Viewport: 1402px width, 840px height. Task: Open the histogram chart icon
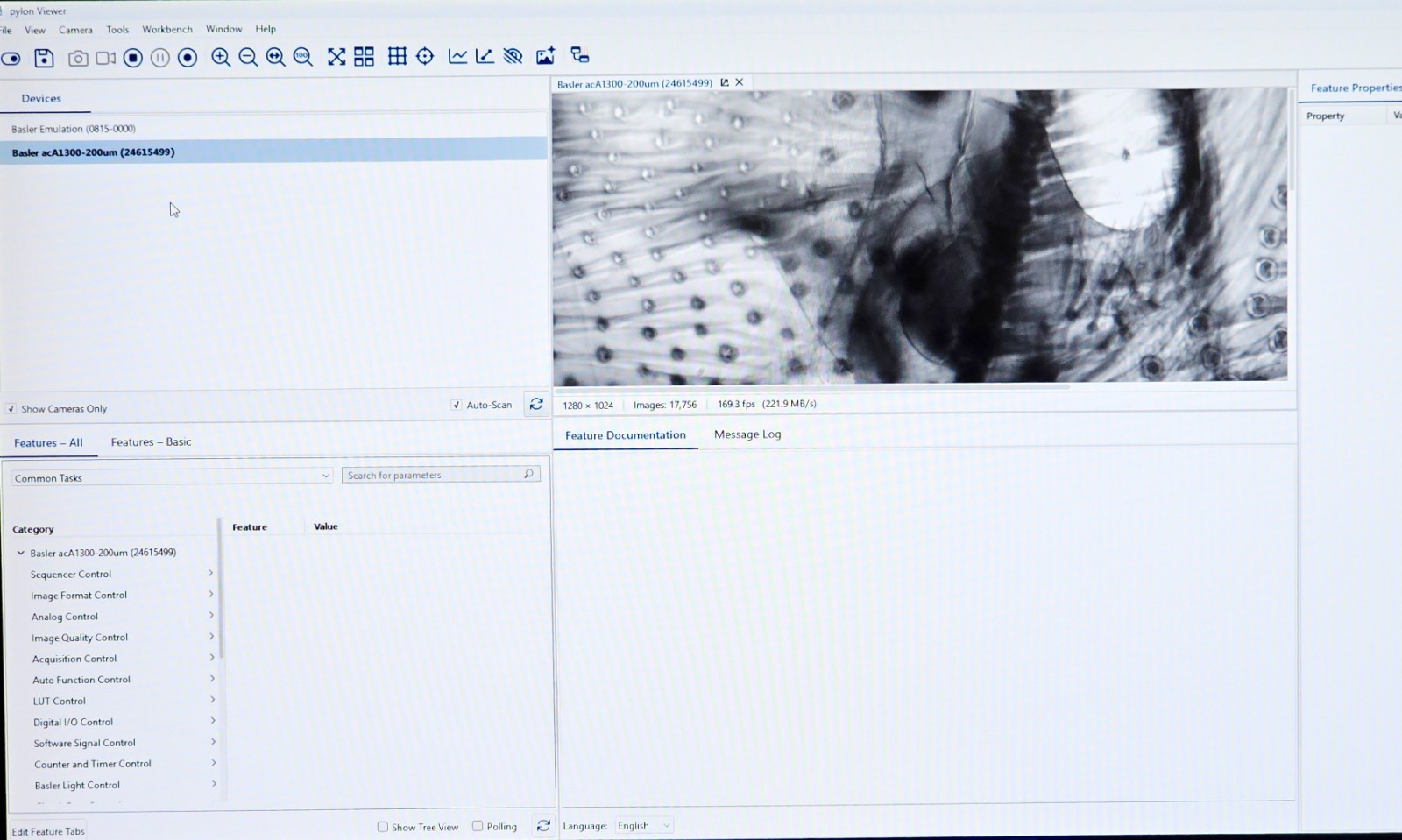(x=457, y=56)
